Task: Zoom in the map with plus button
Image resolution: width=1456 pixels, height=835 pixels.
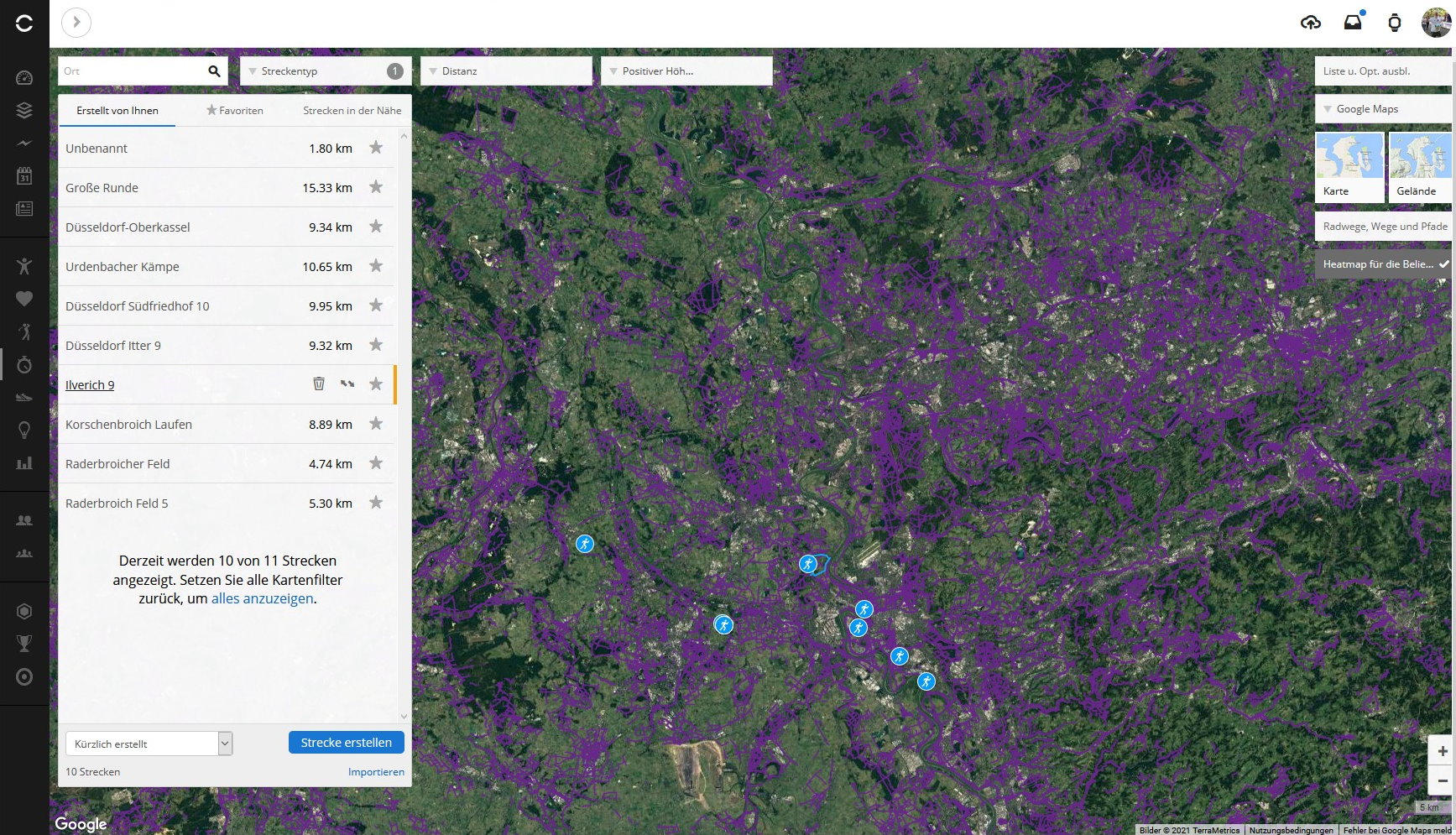Action: (x=1442, y=751)
